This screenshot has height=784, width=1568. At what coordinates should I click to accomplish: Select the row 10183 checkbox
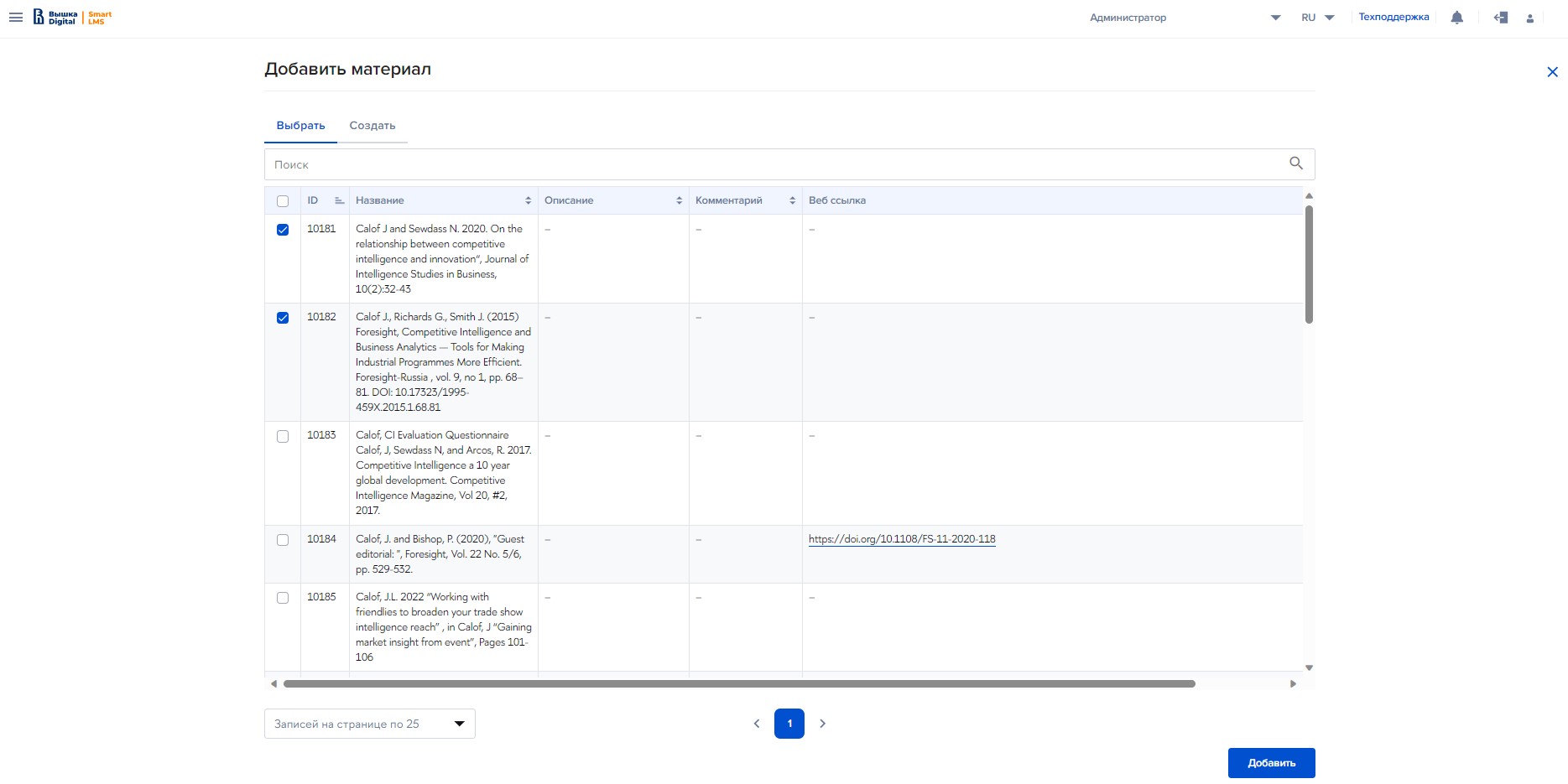point(283,436)
